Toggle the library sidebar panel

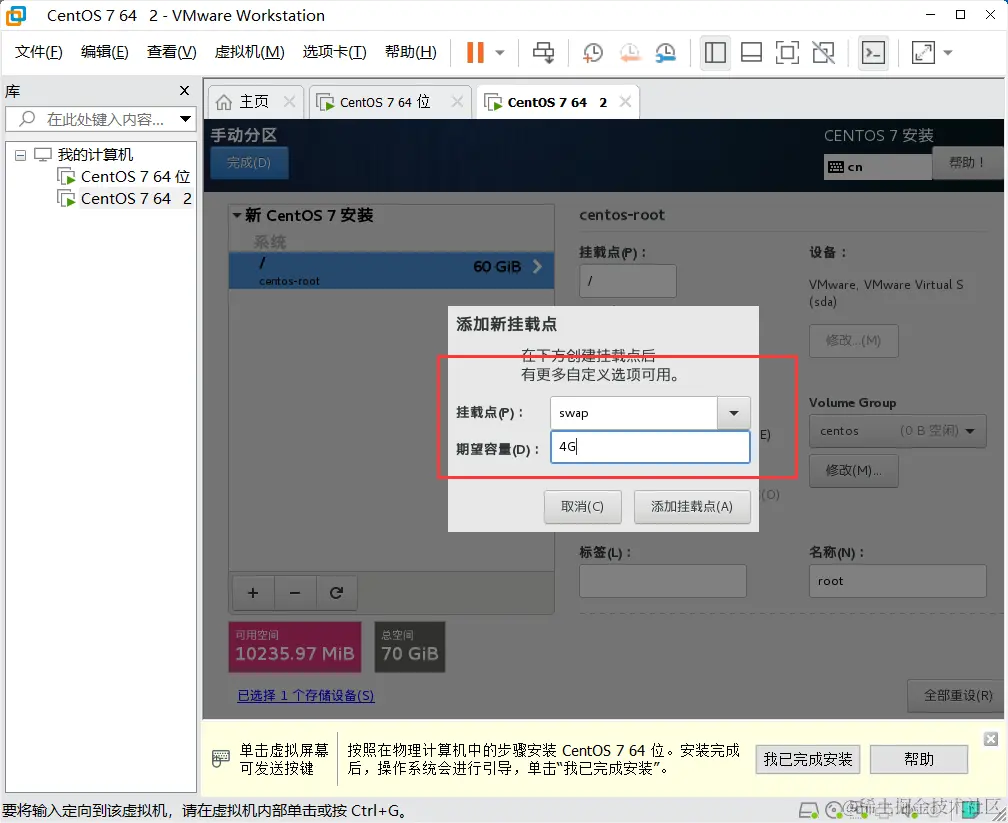(715, 53)
